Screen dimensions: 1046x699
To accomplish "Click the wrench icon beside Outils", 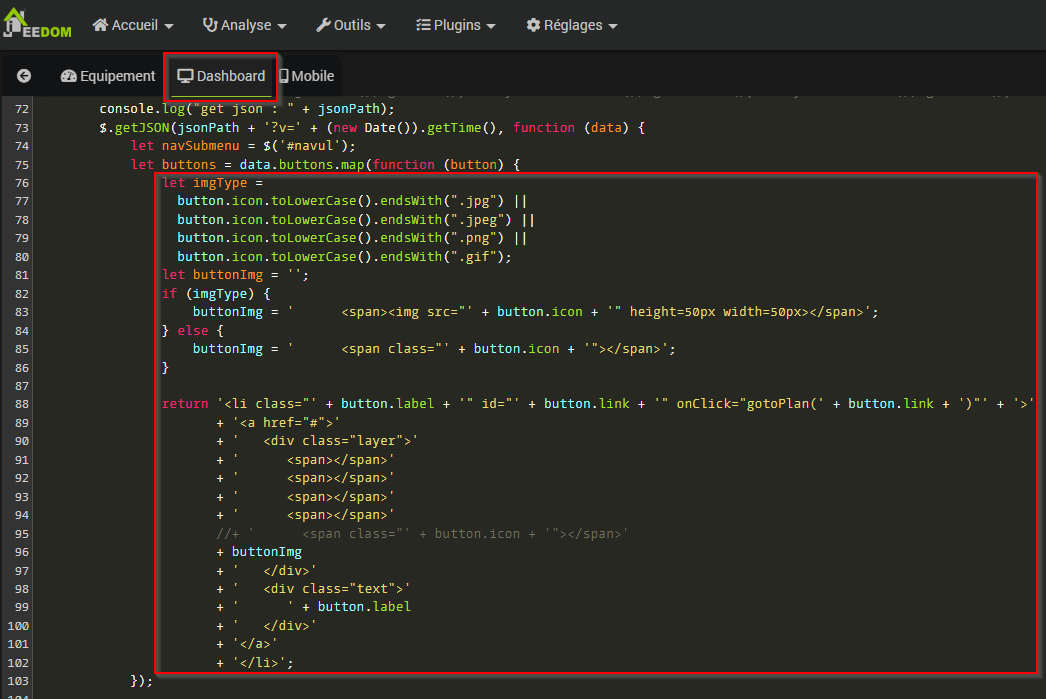I will click(x=324, y=25).
